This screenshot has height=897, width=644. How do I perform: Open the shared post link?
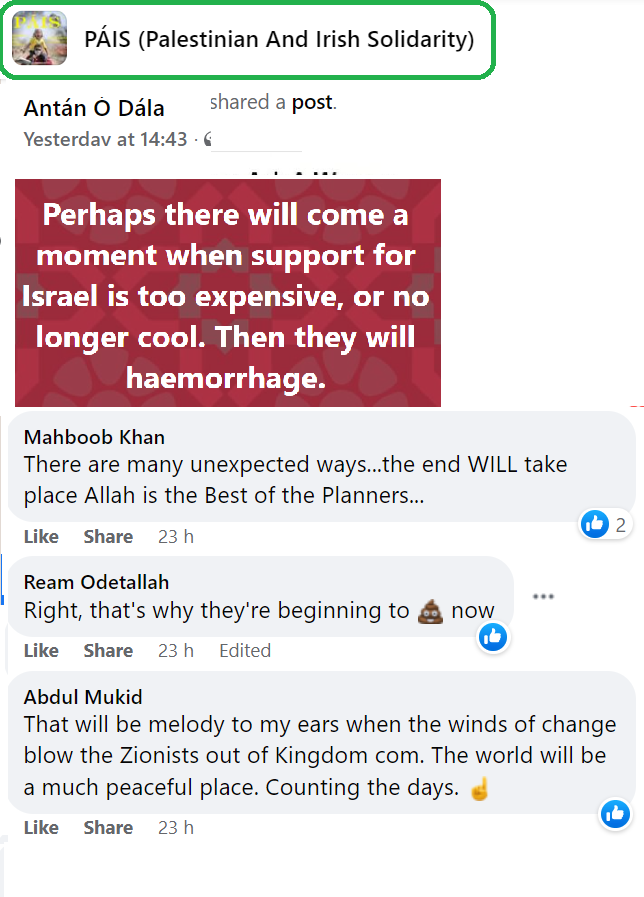[x=313, y=102]
